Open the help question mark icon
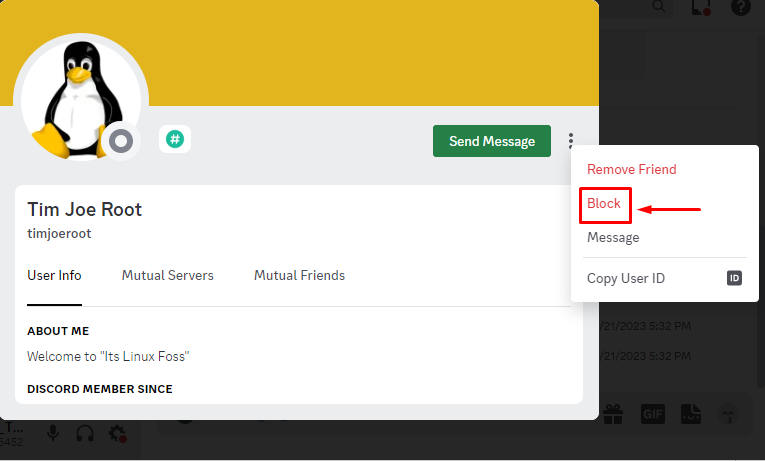 (x=741, y=7)
